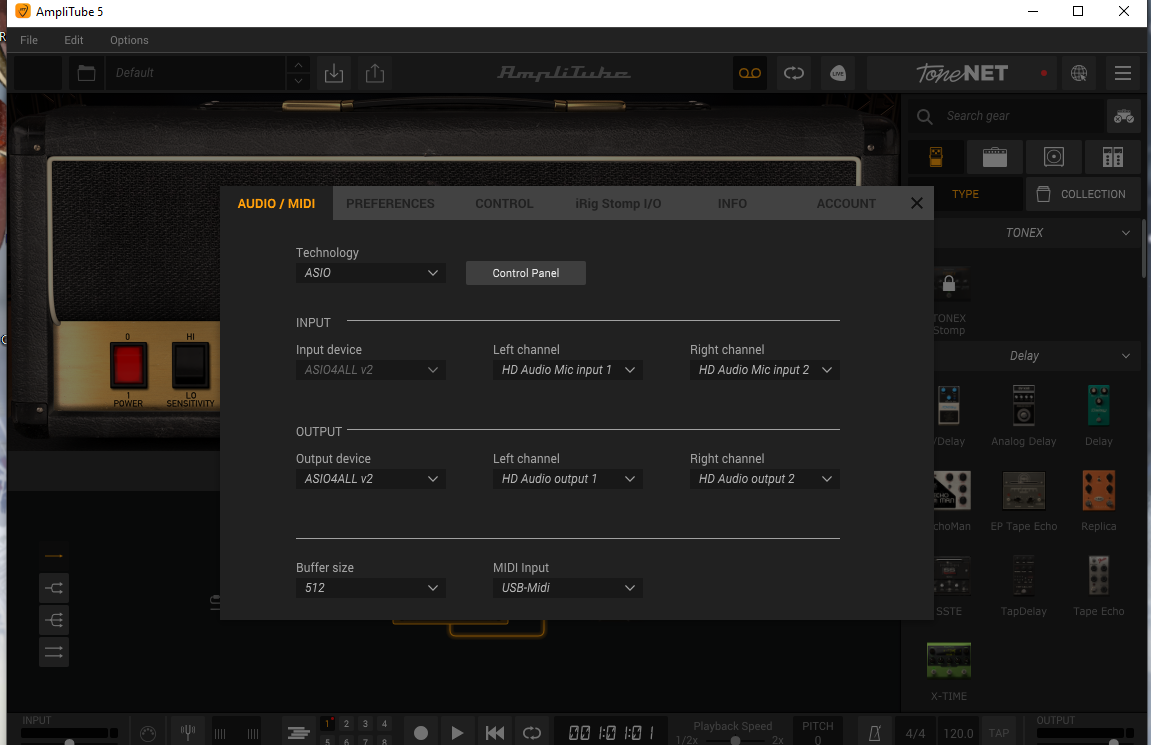This screenshot has width=1151, height=745.
Task: Open the Buffer size dropdown
Action: (x=371, y=588)
